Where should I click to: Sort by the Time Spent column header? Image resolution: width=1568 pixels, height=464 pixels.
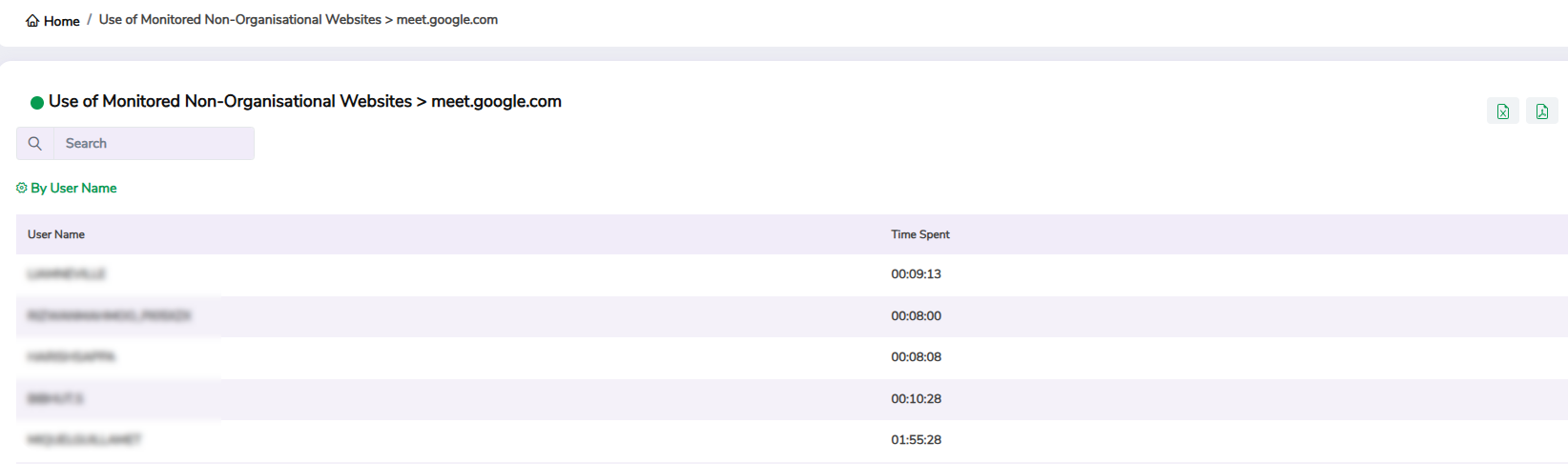click(x=919, y=234)
